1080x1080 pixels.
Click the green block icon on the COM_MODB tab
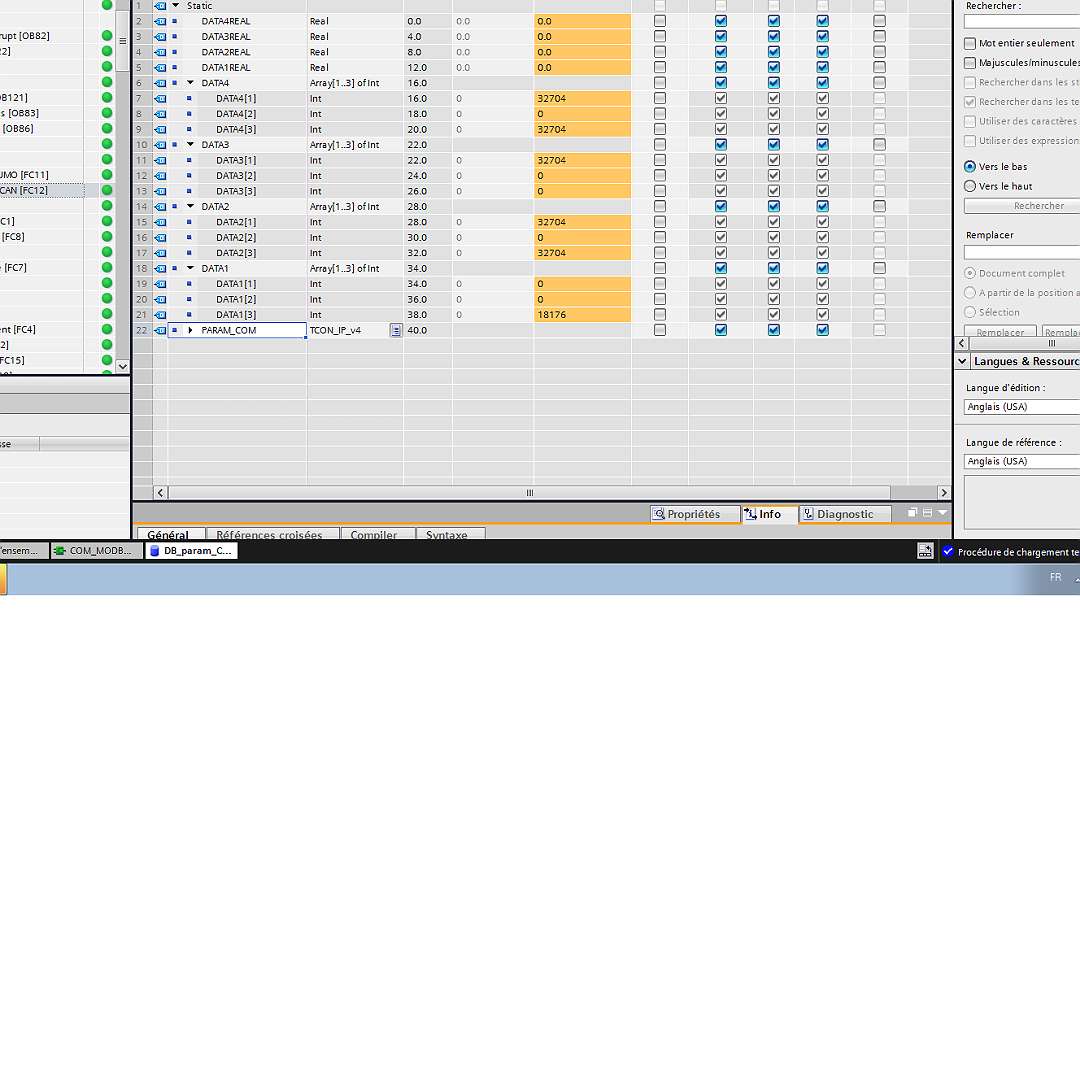point(60,551)
